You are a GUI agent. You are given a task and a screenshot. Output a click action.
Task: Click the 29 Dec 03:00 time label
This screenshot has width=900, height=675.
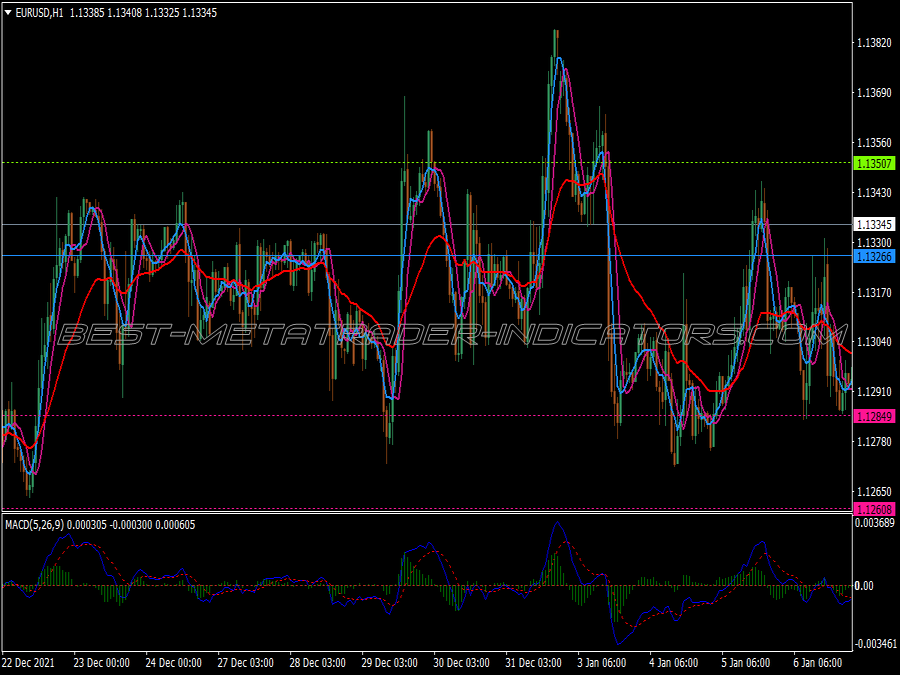[389, 662]
